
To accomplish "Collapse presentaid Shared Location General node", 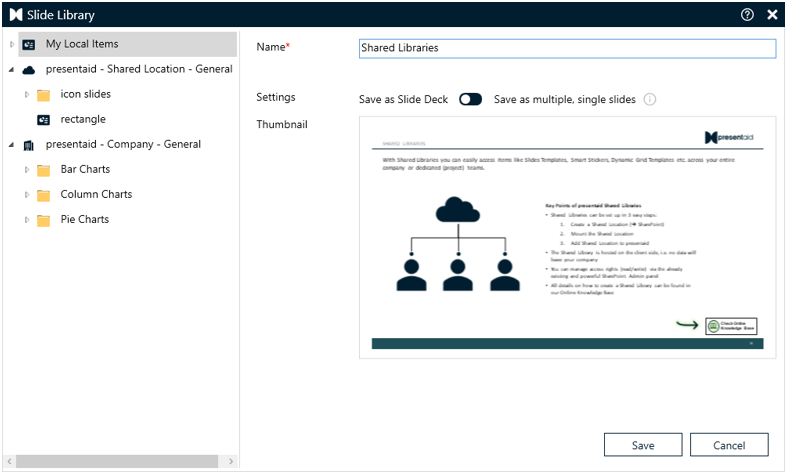I will click(x=12, y=70).
